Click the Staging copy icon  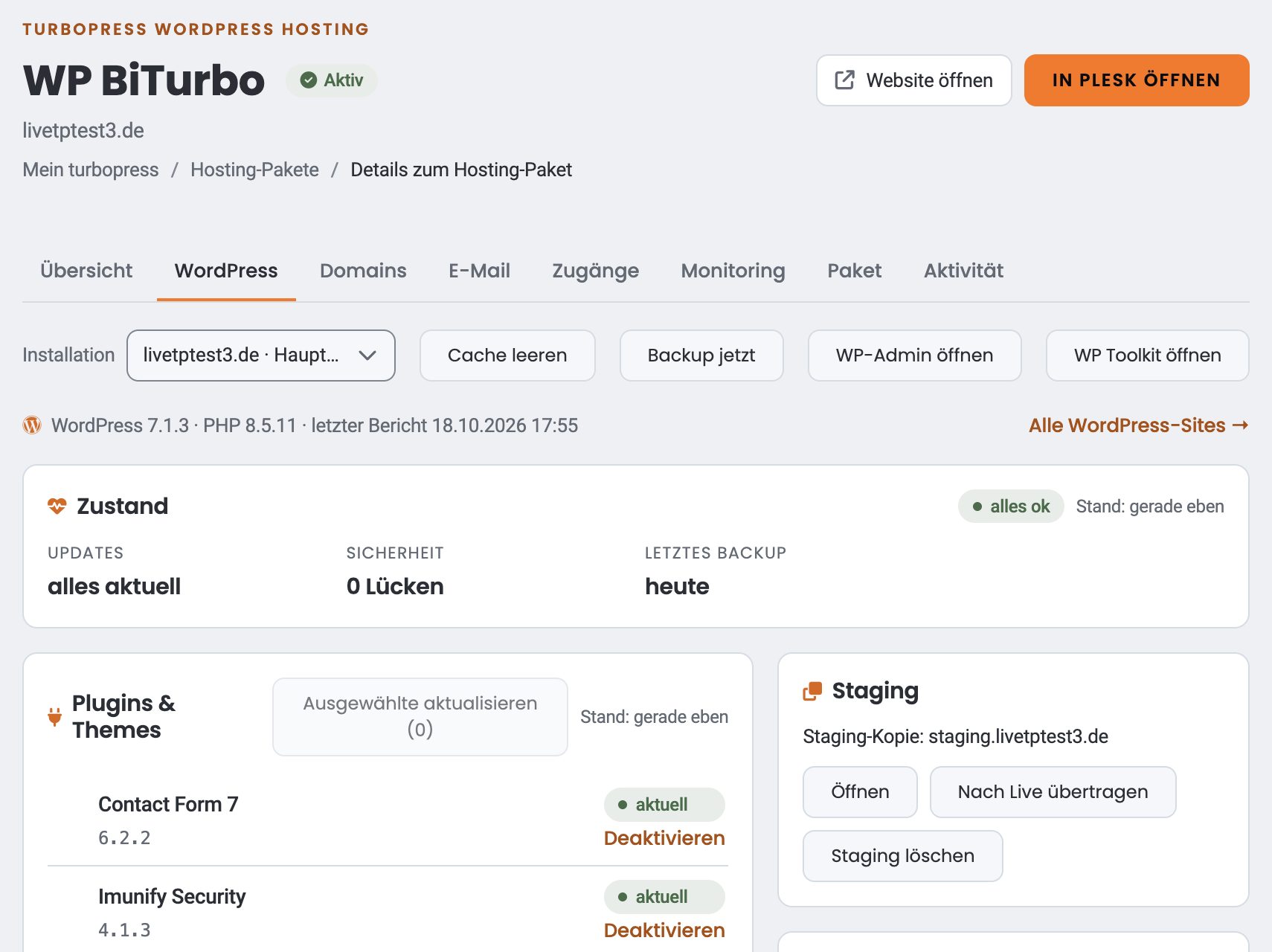point(812,692)
